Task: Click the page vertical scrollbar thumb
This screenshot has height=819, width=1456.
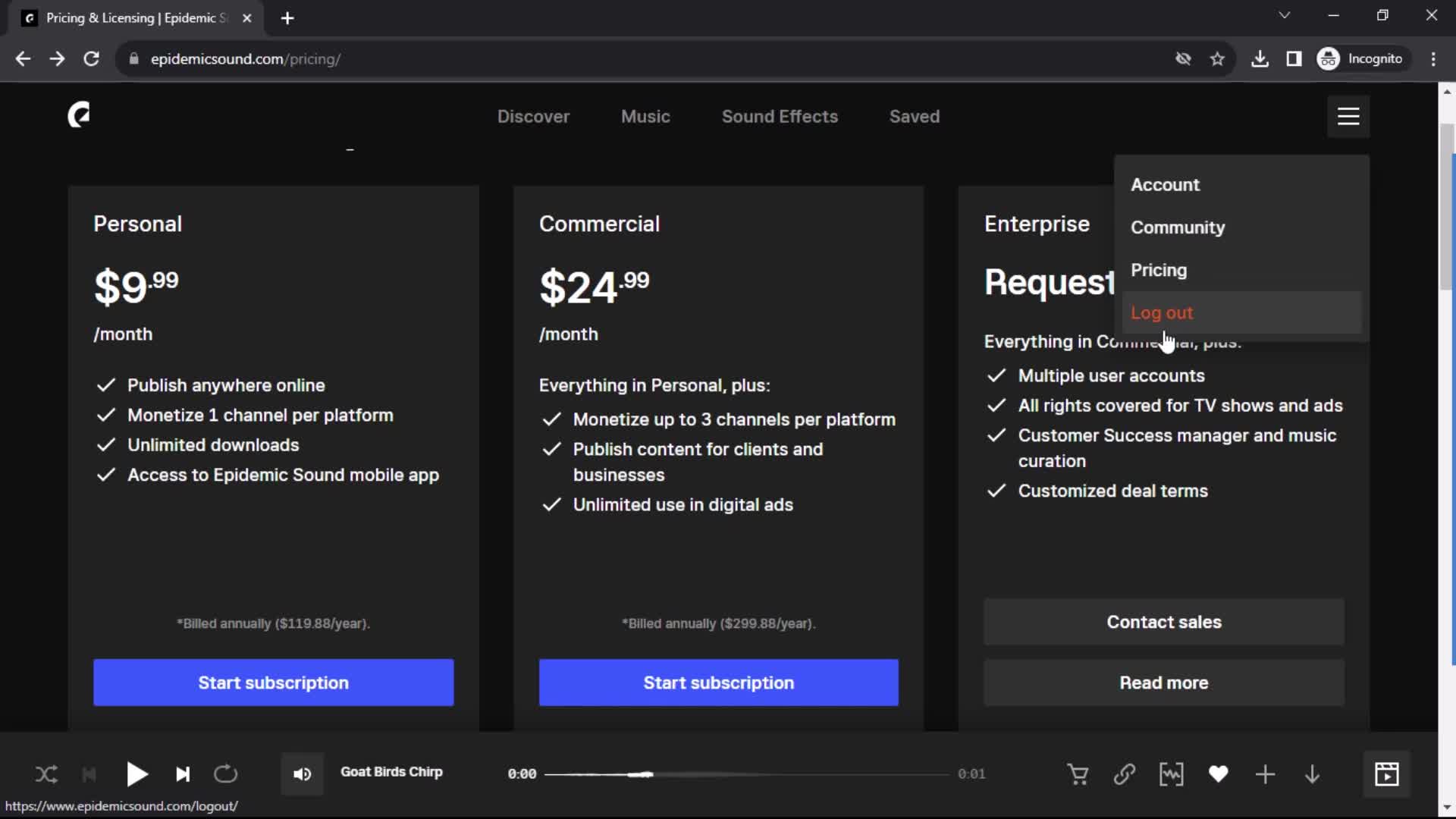Action: 1447,206
